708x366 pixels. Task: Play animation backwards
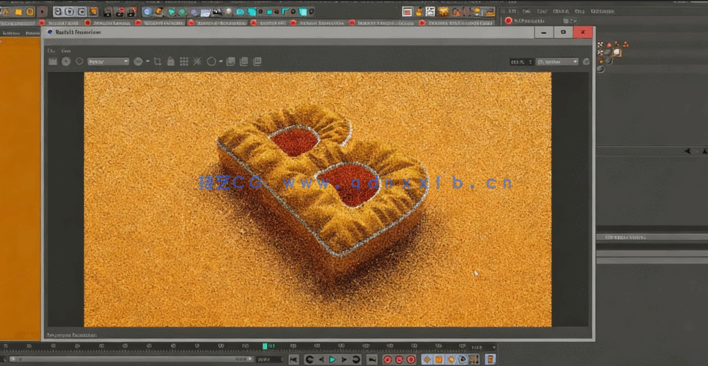(x=321, y=360)
